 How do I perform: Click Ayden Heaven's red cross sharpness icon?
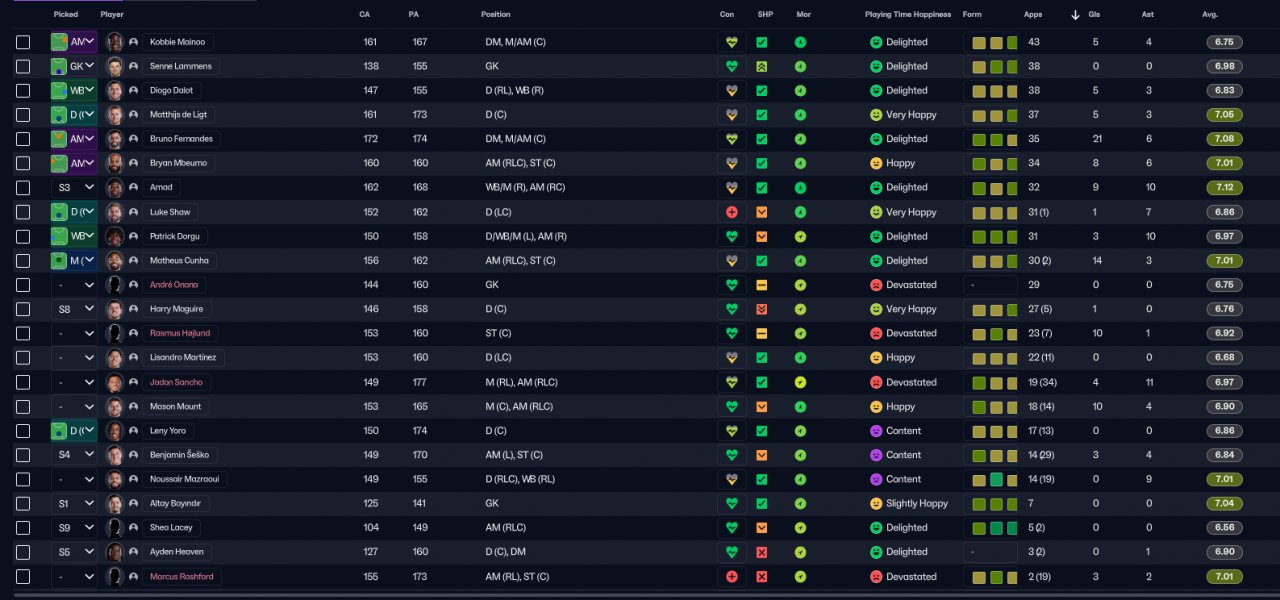click(x=762, y=552)
